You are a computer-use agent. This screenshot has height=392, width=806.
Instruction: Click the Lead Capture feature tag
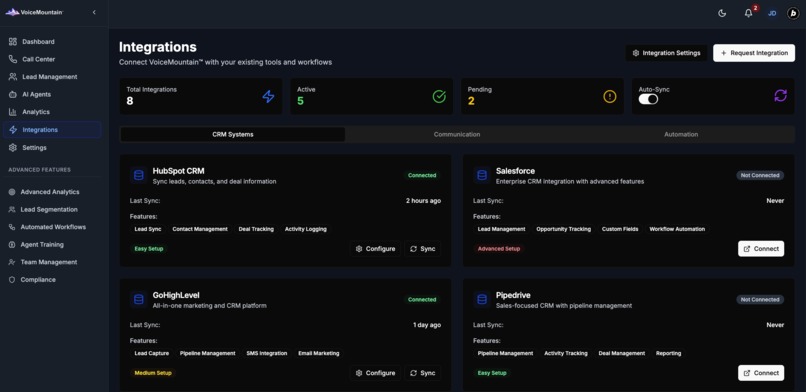152,353
